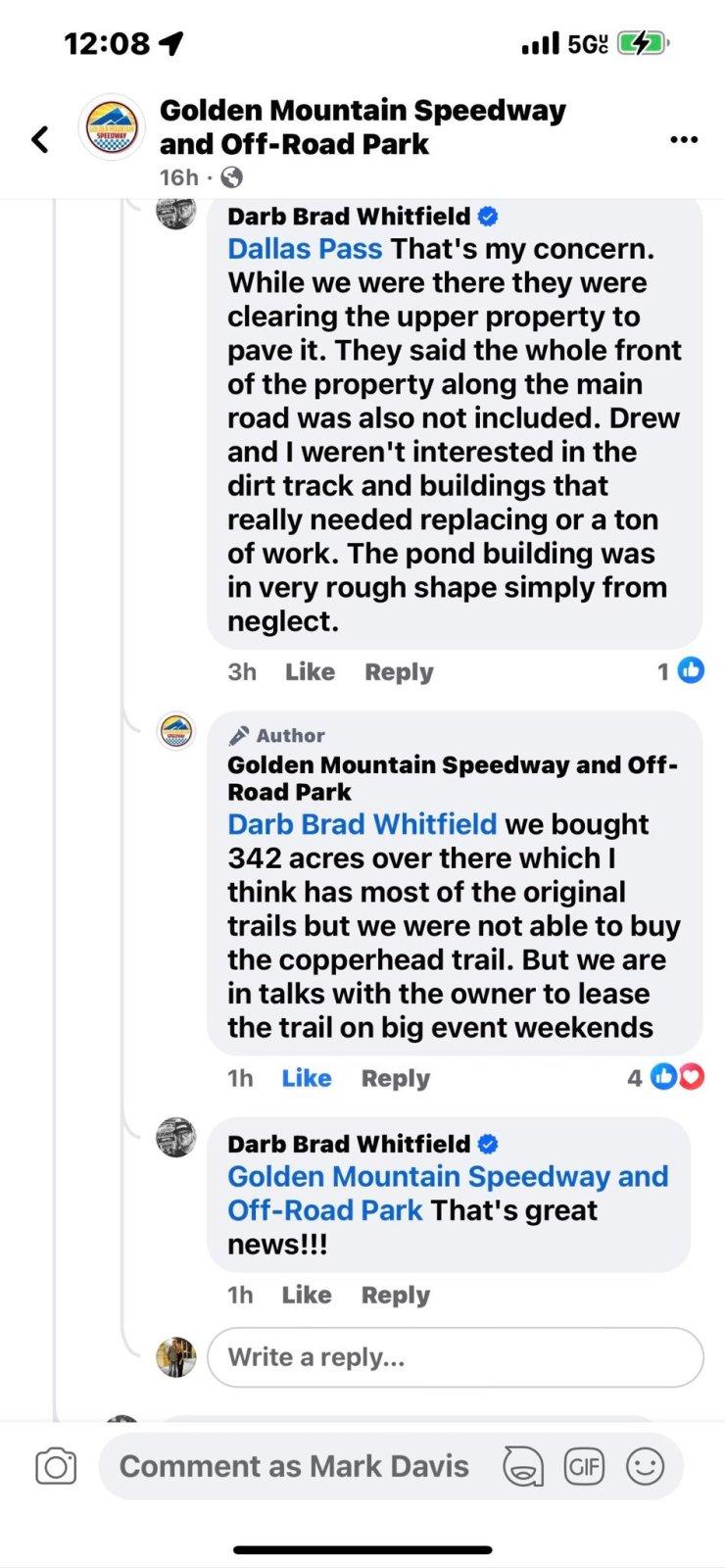
Task: Open the three-dot post options menu
Action: (684, 140)
